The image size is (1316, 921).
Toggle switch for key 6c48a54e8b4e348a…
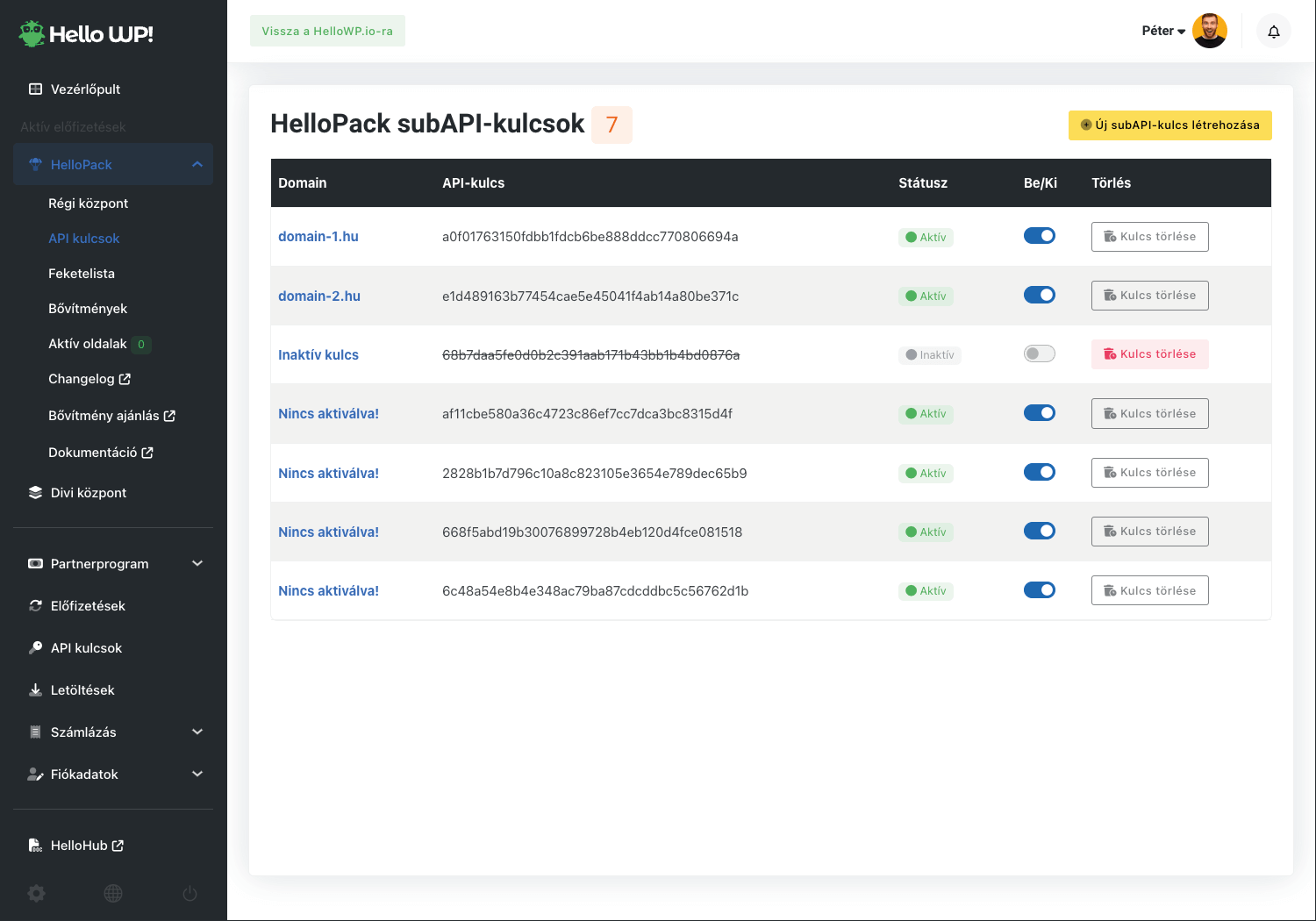click(x=1040, y=589)
